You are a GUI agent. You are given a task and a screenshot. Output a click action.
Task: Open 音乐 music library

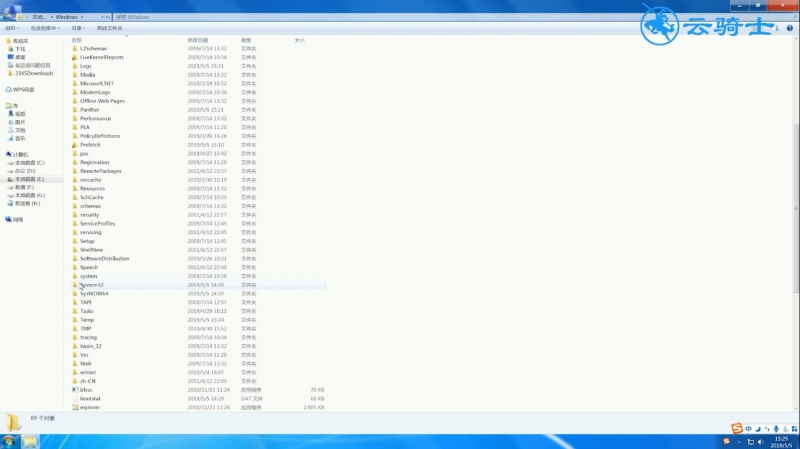pos(17,138)
